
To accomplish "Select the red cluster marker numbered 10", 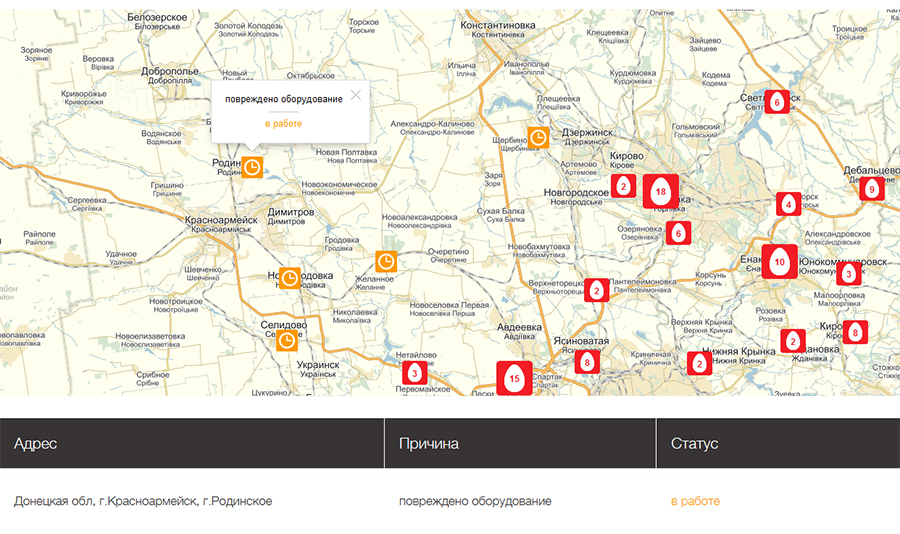I will tap(780, 261).
